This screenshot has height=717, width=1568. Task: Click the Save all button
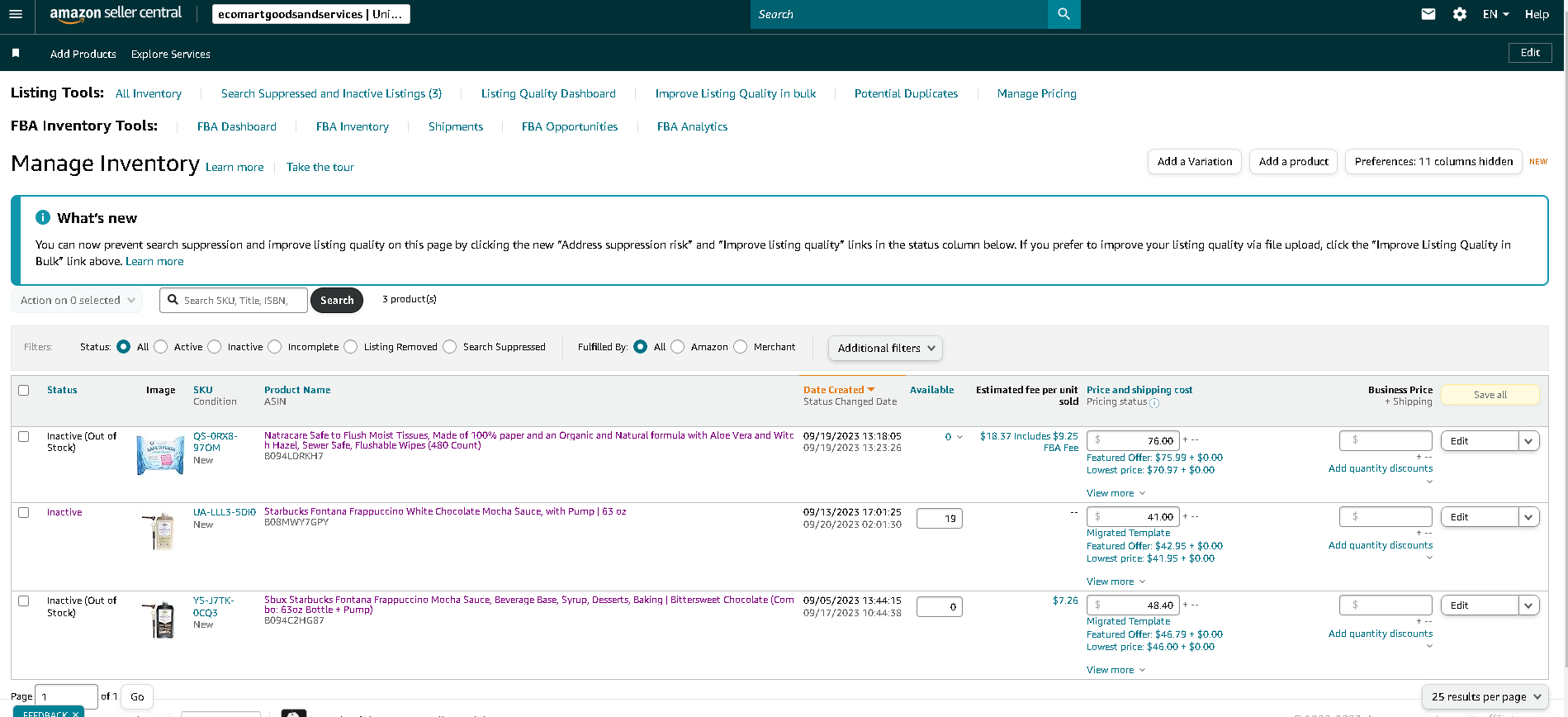(x=1490, y=395)
